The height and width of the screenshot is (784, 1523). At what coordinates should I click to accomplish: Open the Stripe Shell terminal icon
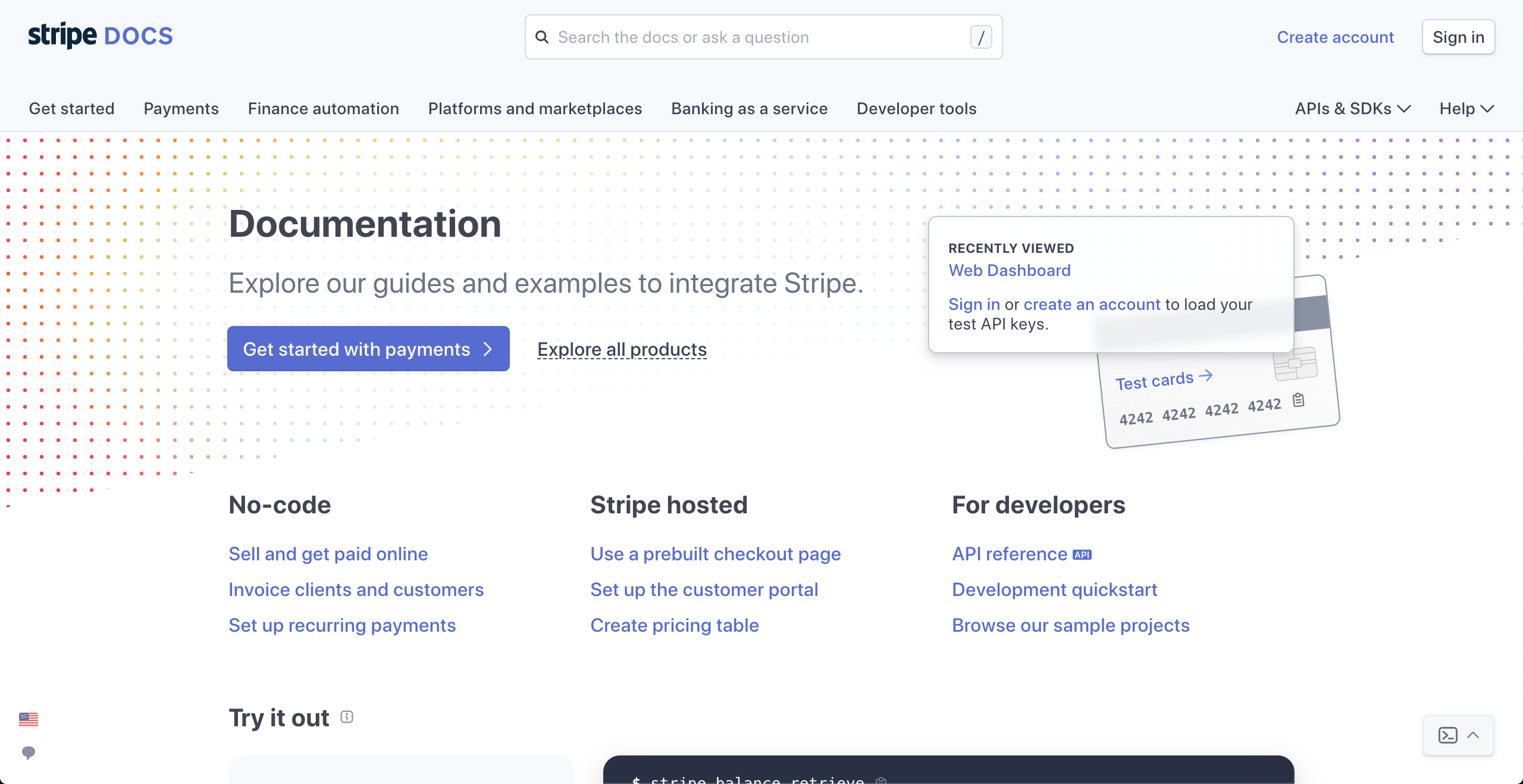click(x=1447, y=735)
